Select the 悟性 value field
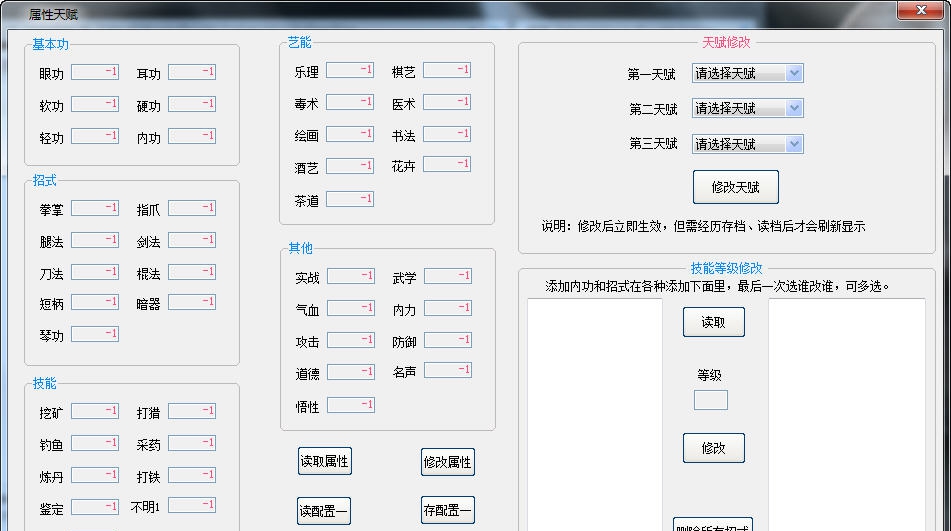This screenshot has height=531, width=951. tap(350, 405)
